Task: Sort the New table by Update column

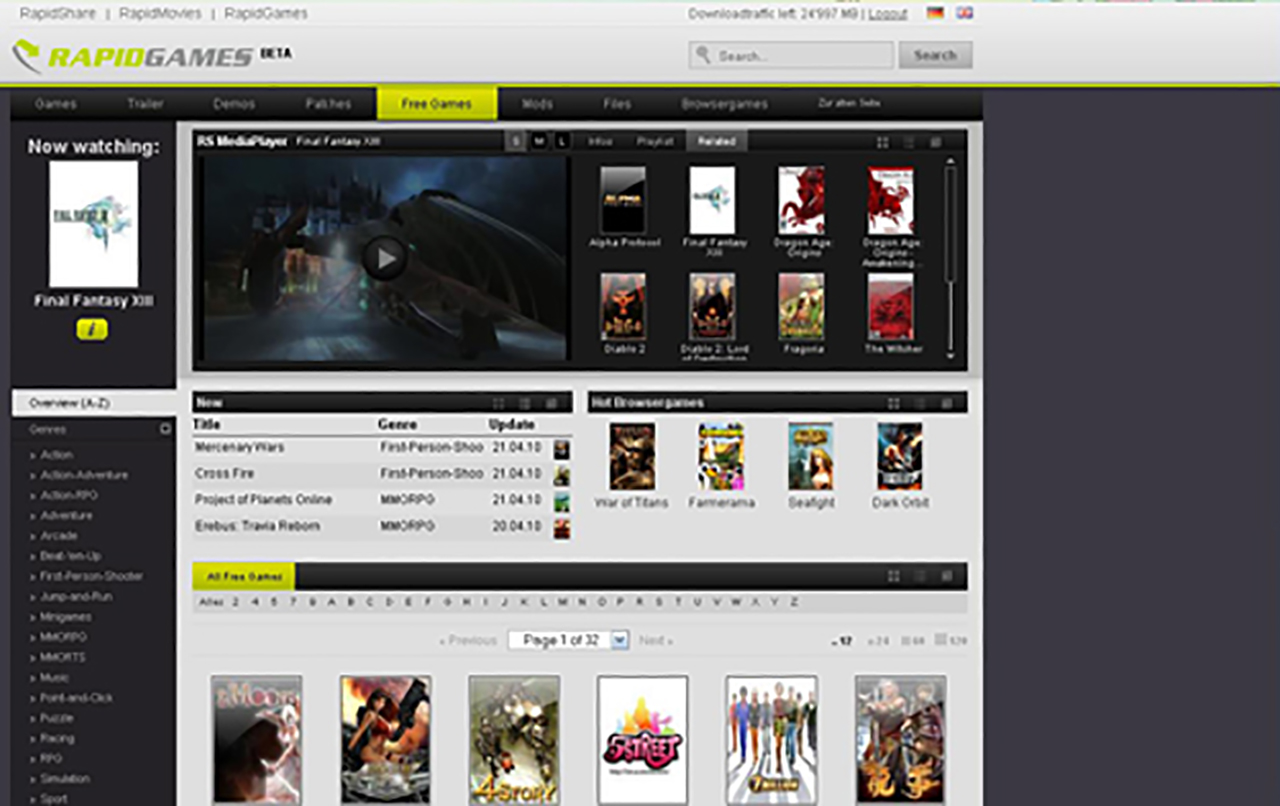Action: point(511,425)
